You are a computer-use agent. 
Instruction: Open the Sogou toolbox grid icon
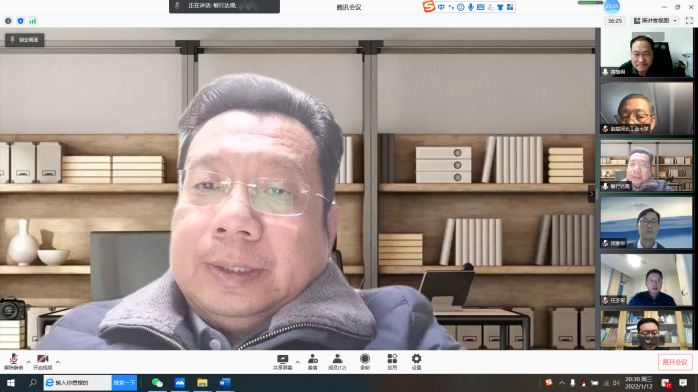click(x=510, y=7)
